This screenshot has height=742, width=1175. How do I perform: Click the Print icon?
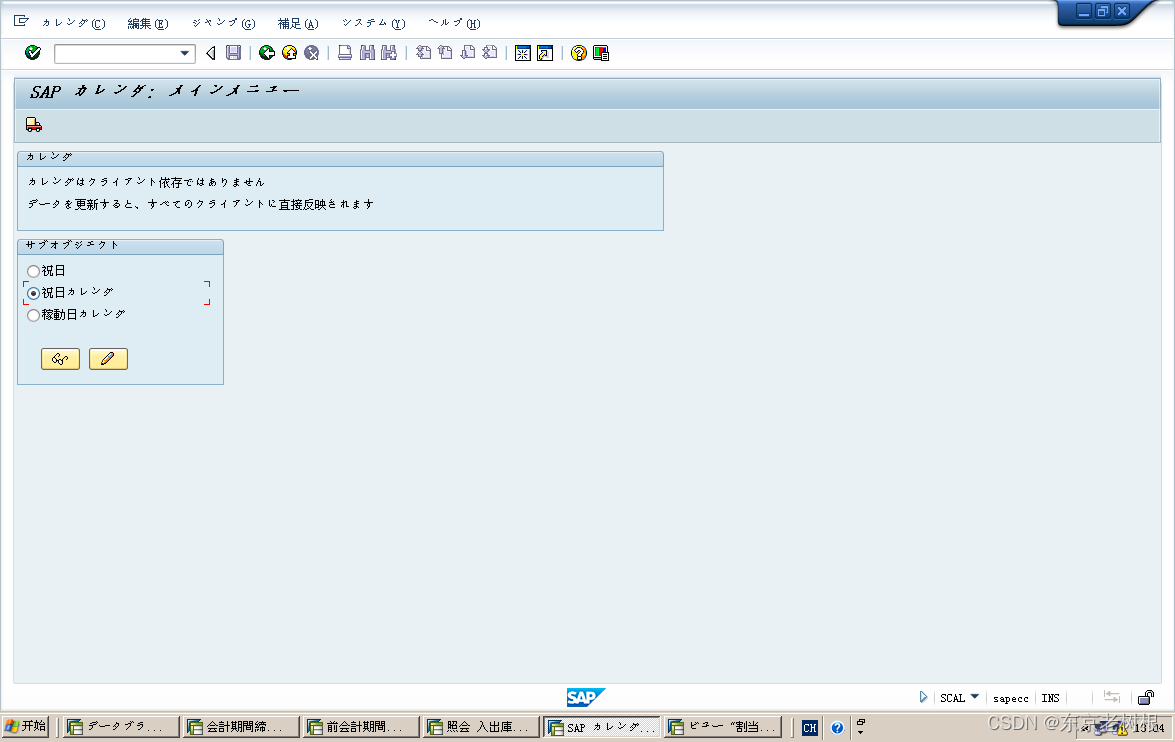coord(345,52)
